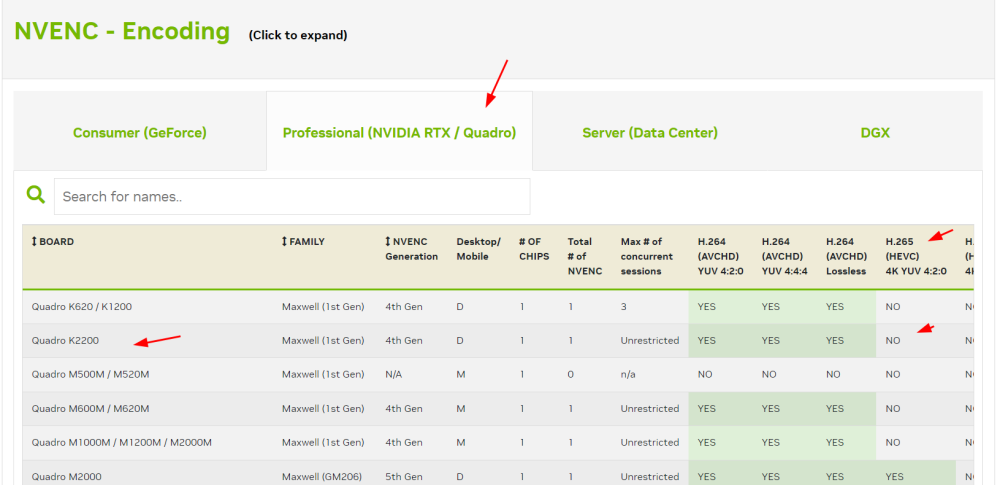This screenshot has height=485, width=1000.
Task: Select 'Quadro M600M / M620M' board name
Action: pos(91,408)
